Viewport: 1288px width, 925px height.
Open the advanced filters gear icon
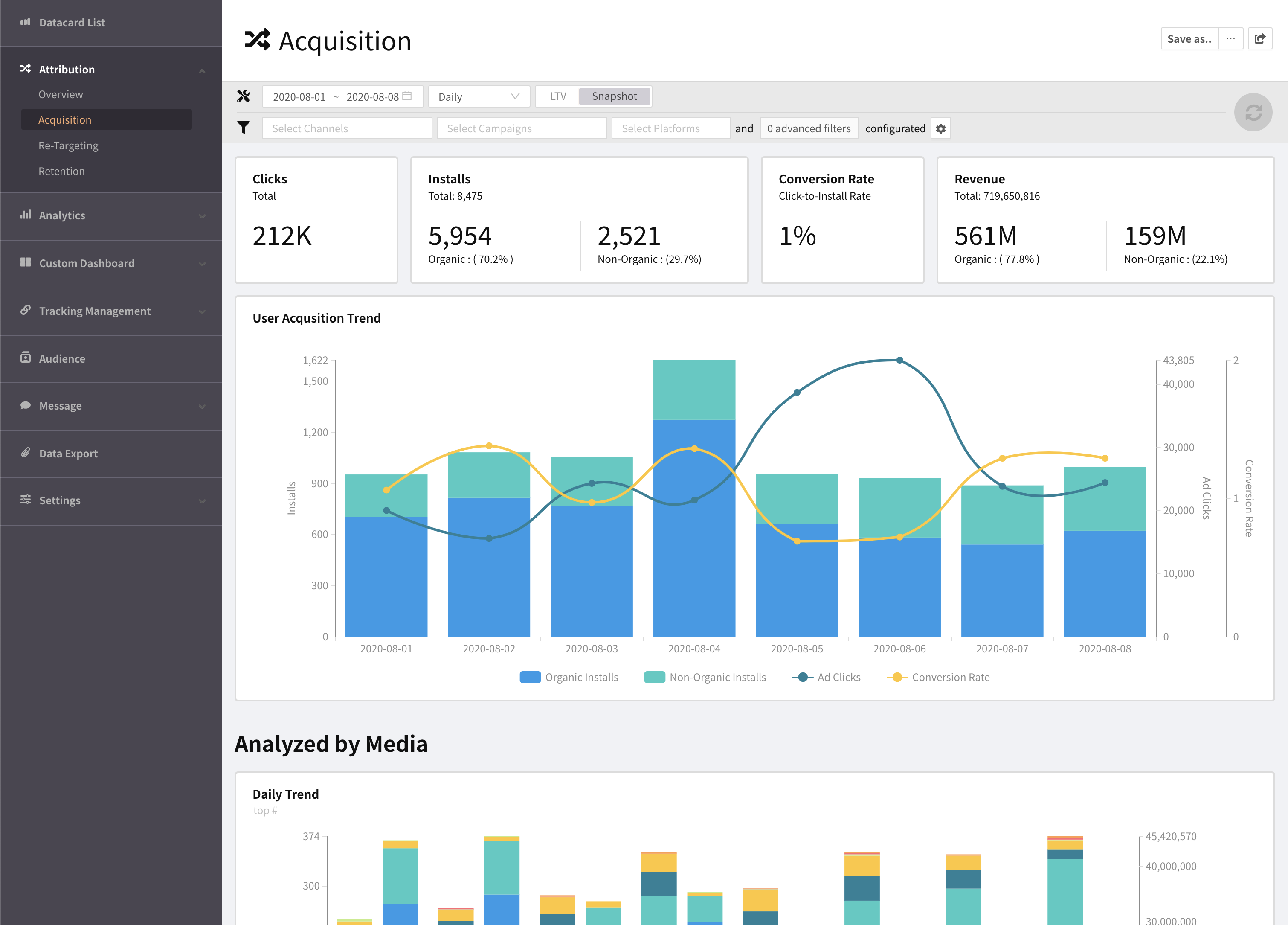coord(940,128)
